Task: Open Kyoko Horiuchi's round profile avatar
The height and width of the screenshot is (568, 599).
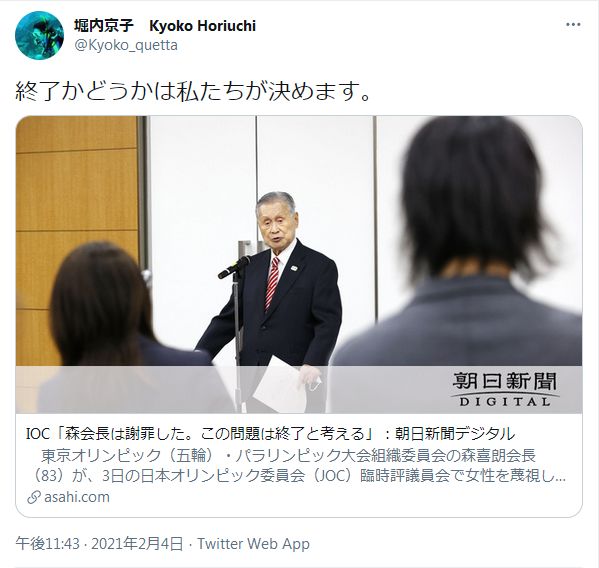Action: coord(39,35)
